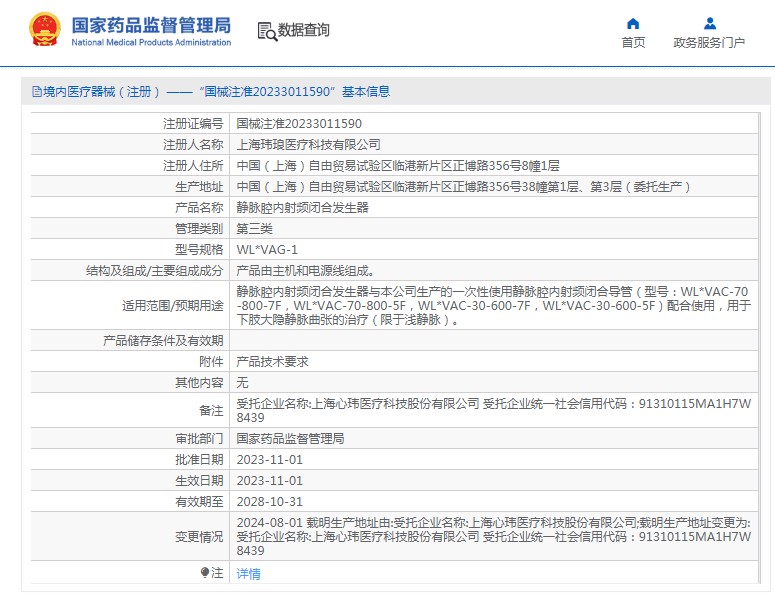This screenshot has height=603, width=775.
Task: Click the 批准日期 label
Action: pyautogui.click(x=199, y=460)
